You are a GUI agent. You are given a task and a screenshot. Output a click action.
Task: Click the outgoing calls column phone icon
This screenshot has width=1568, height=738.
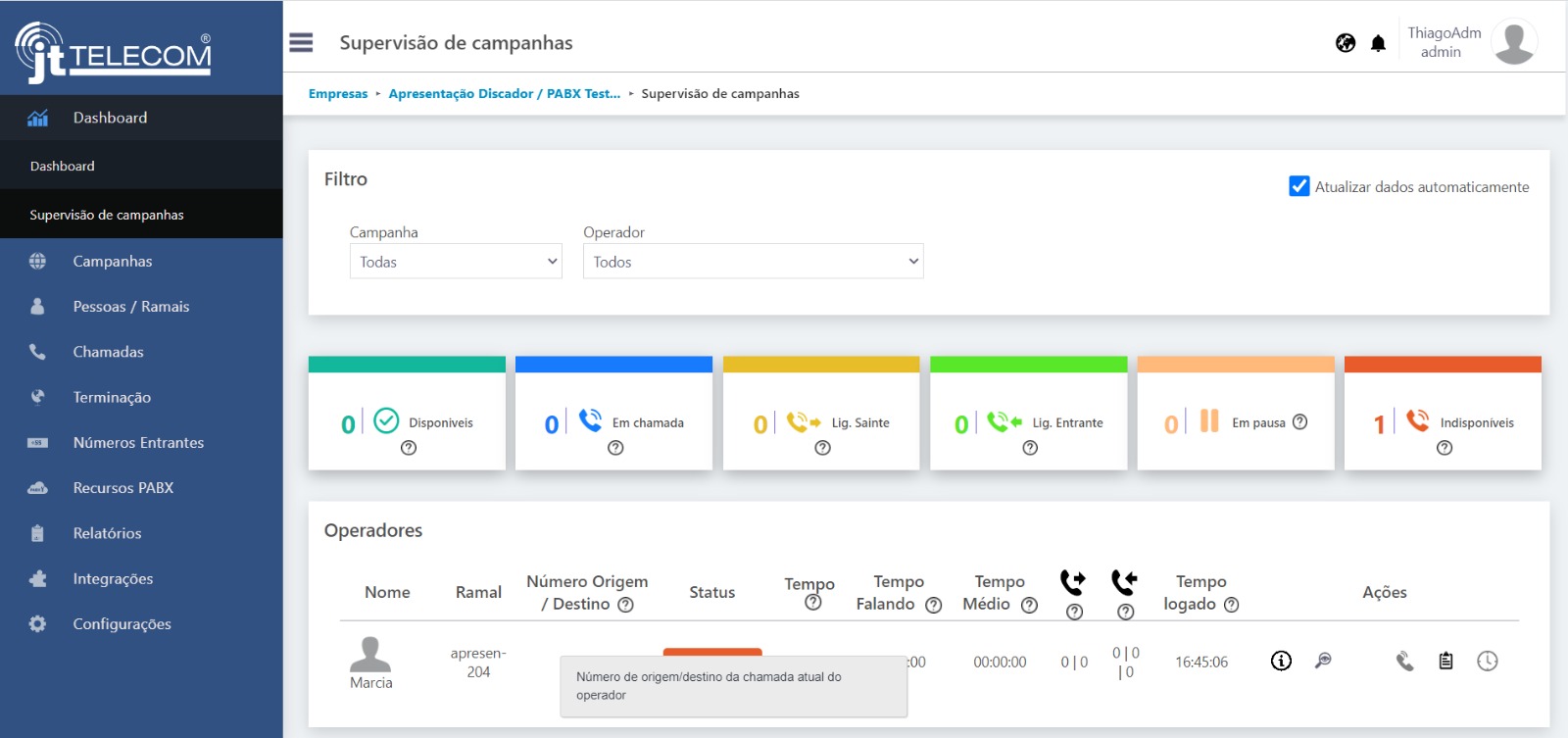1073,582
